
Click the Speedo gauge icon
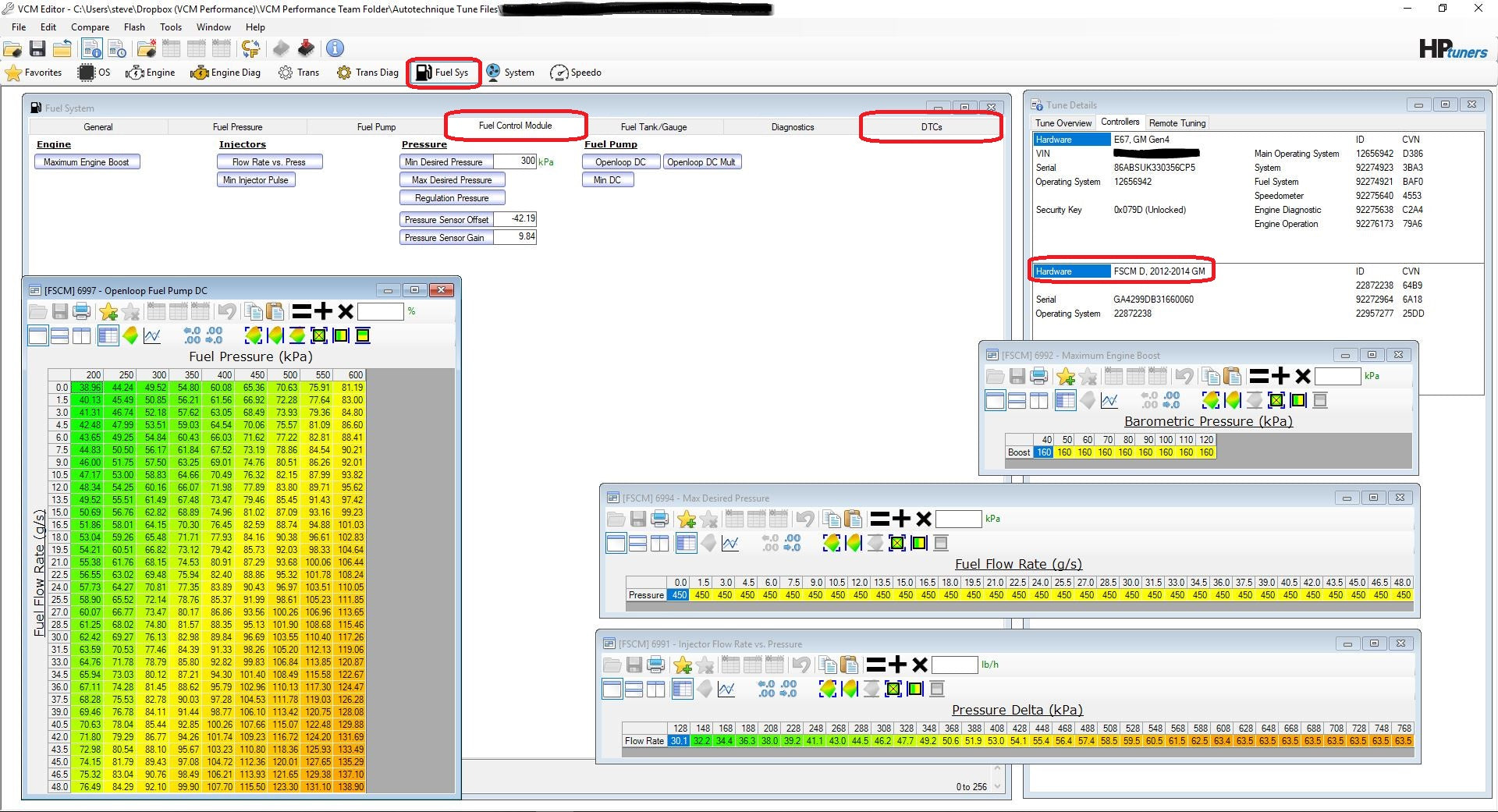coord(559,73)
